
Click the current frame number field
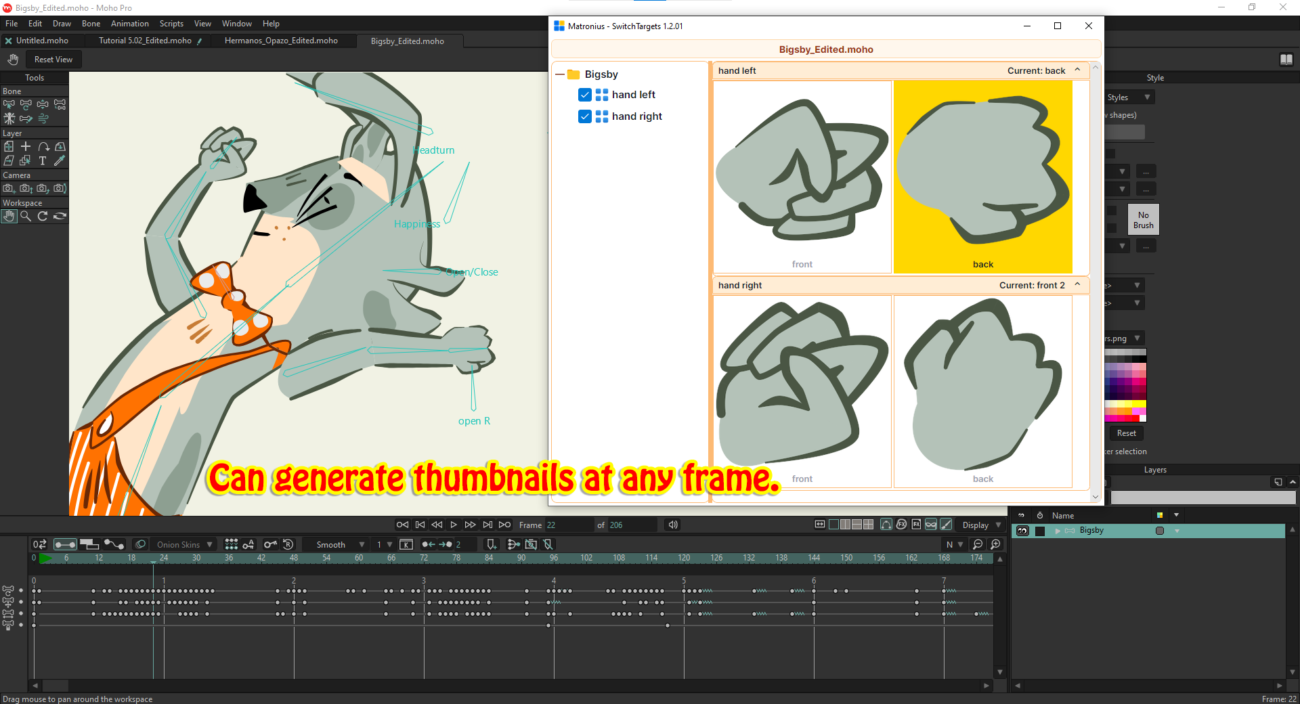click(568, 525)
